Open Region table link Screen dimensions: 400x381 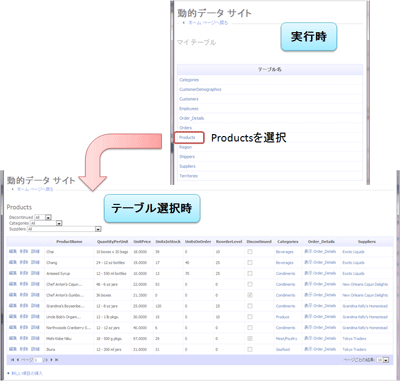pos(185,147)
